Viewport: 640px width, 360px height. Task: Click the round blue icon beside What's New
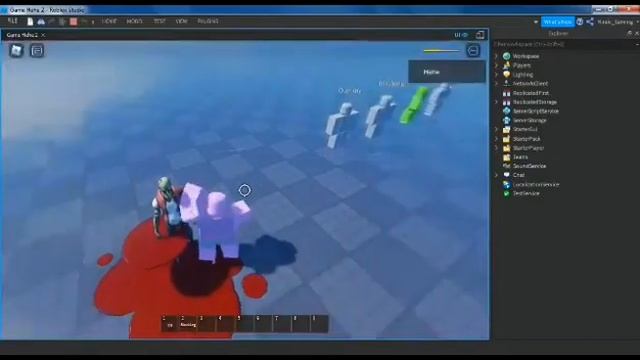(x=580, y=22)
